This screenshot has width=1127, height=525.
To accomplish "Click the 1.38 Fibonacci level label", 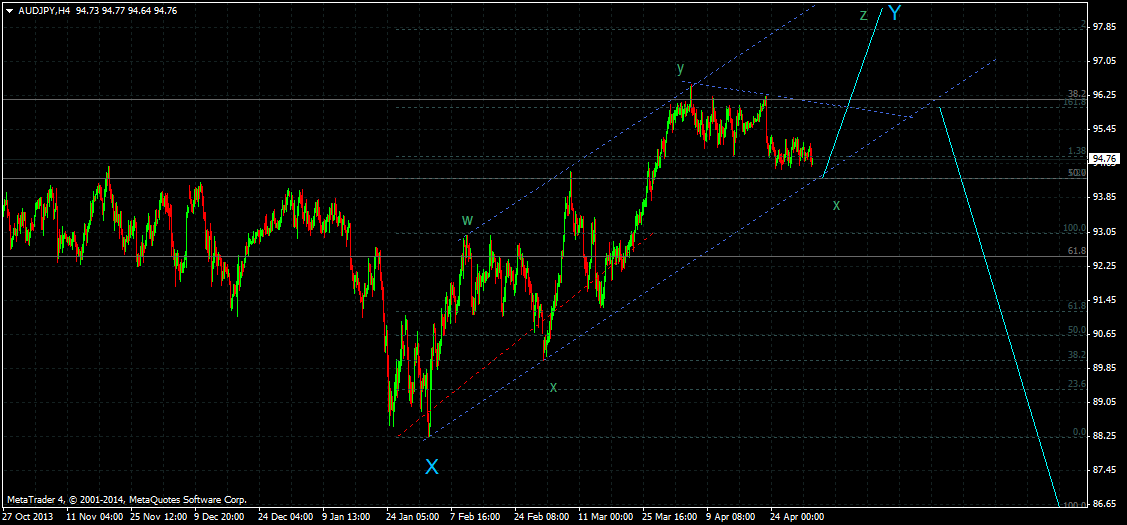I will [1076, 151].
